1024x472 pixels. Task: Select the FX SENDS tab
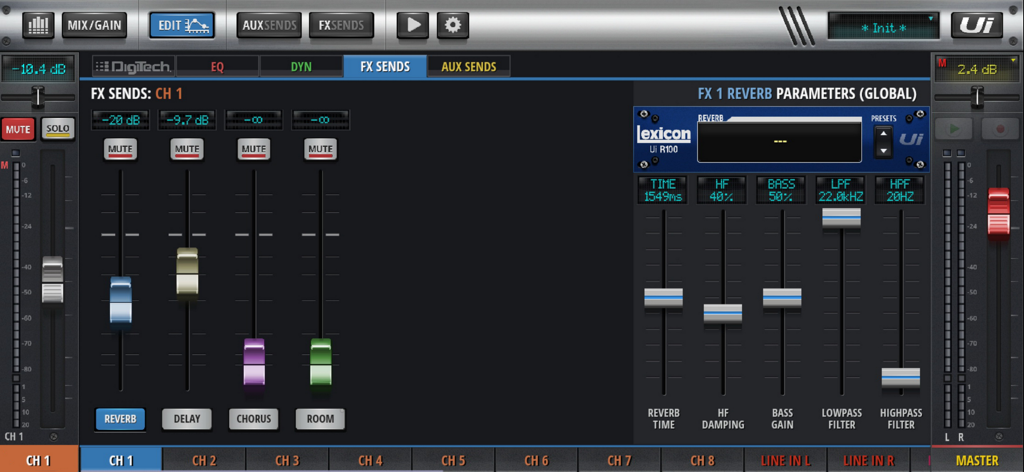[x=385, y=67]
